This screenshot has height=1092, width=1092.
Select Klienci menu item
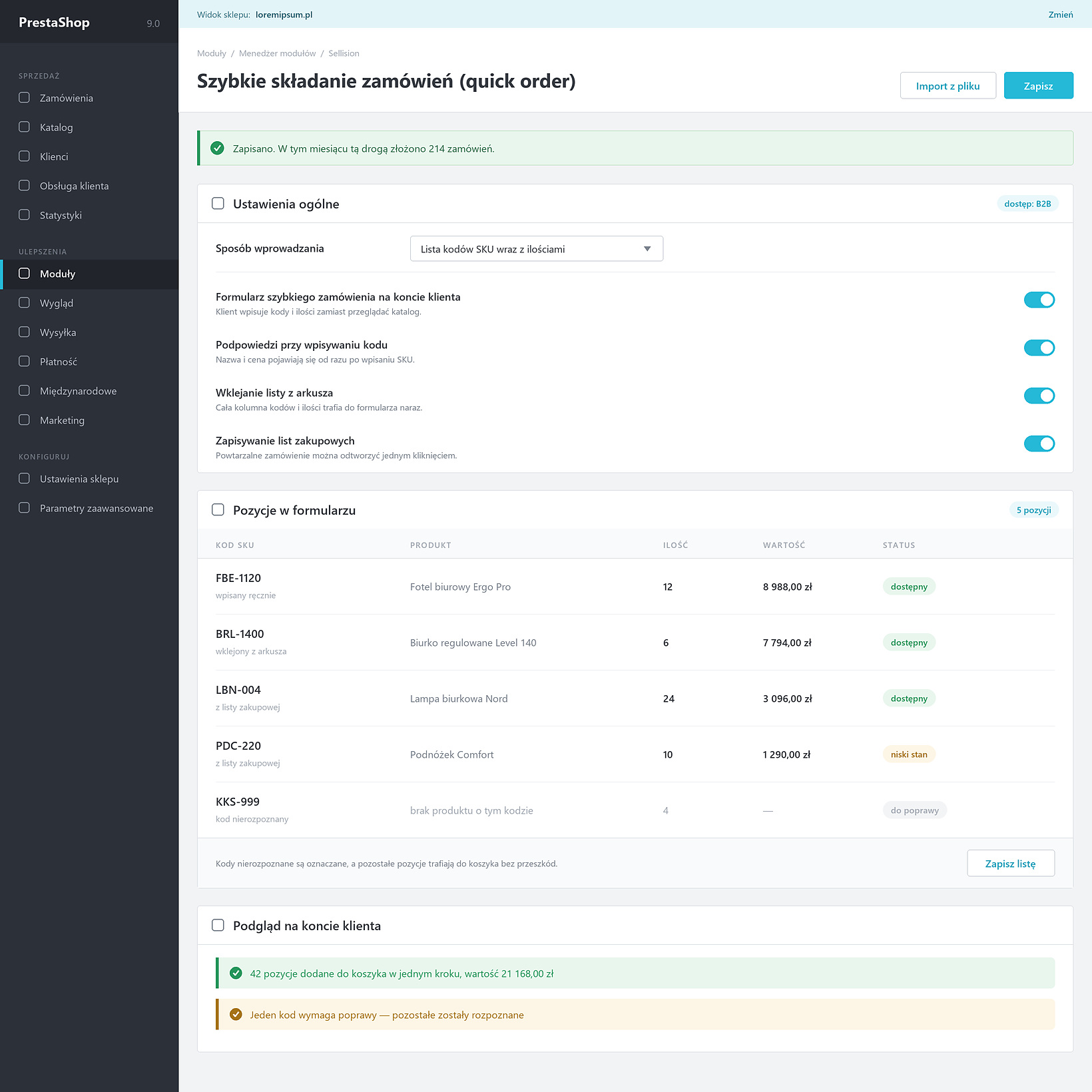[89, 156]
